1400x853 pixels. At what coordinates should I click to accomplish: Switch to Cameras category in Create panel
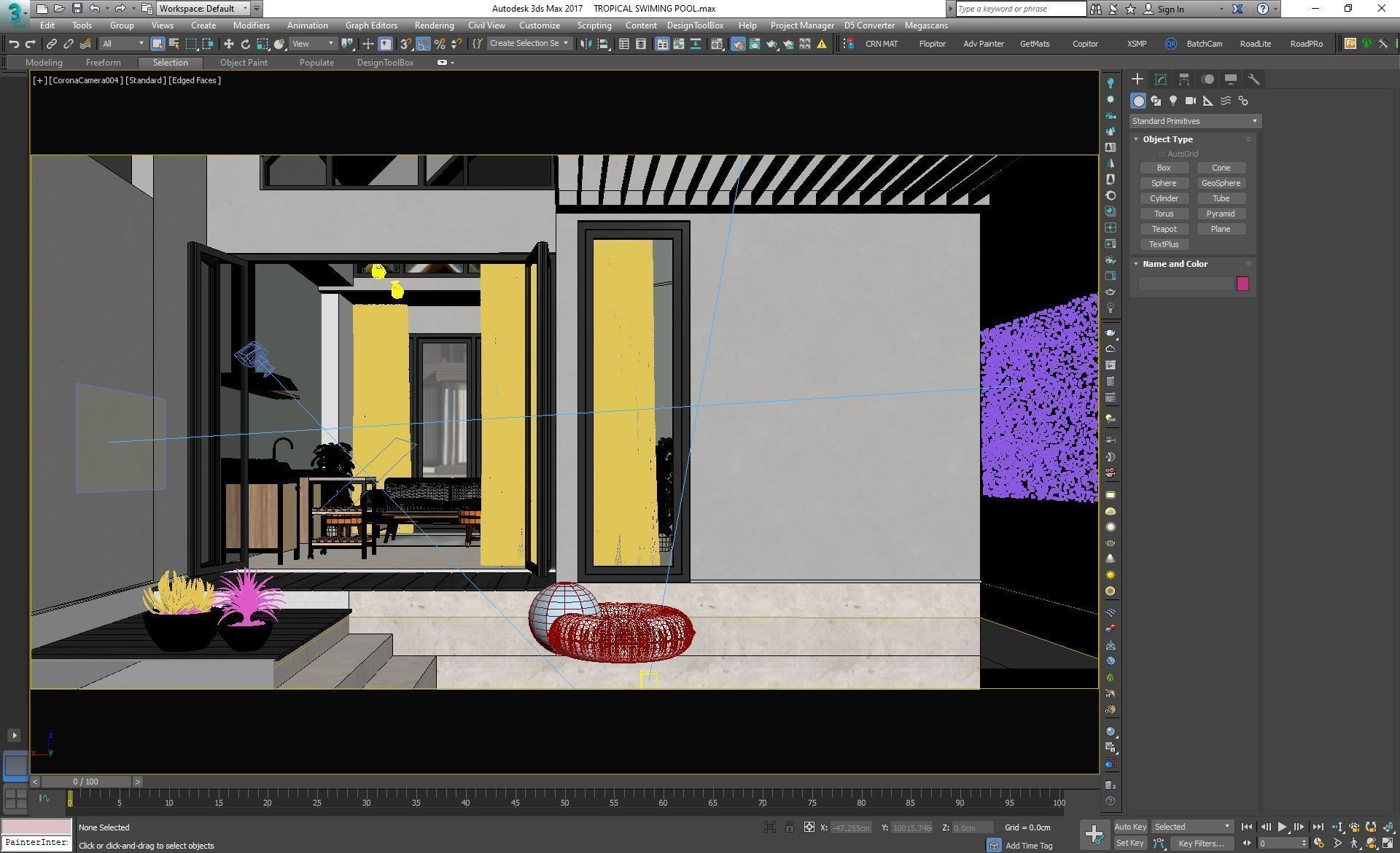pyautogui.click(x=1191, y=101)
